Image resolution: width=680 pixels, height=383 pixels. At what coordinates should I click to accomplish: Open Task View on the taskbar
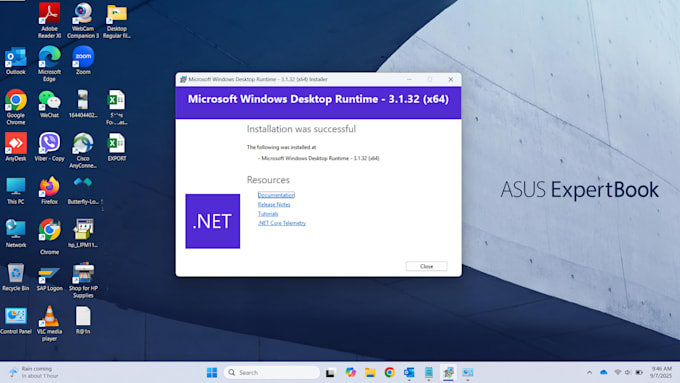coord(330,373)
